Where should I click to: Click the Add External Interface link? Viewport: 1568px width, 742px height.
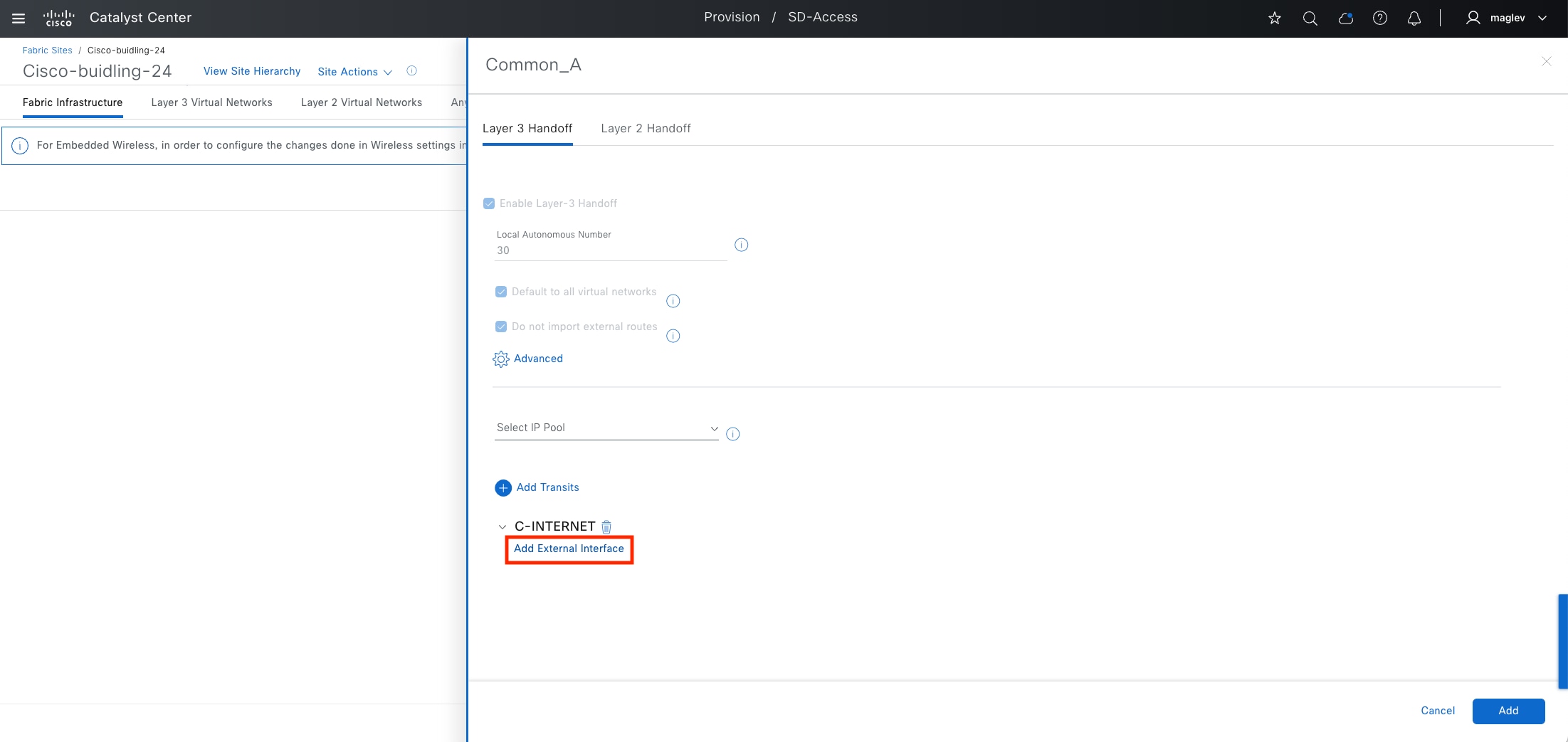click(x=569, y=548)
